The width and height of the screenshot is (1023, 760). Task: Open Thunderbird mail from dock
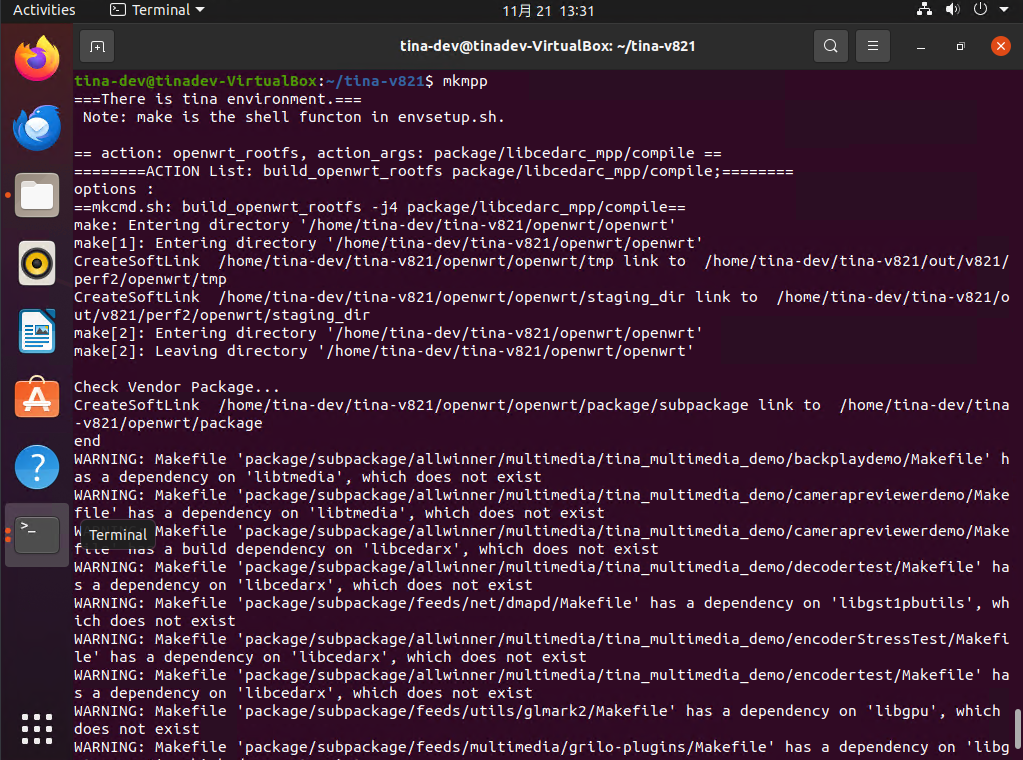[x=37, y=127]
